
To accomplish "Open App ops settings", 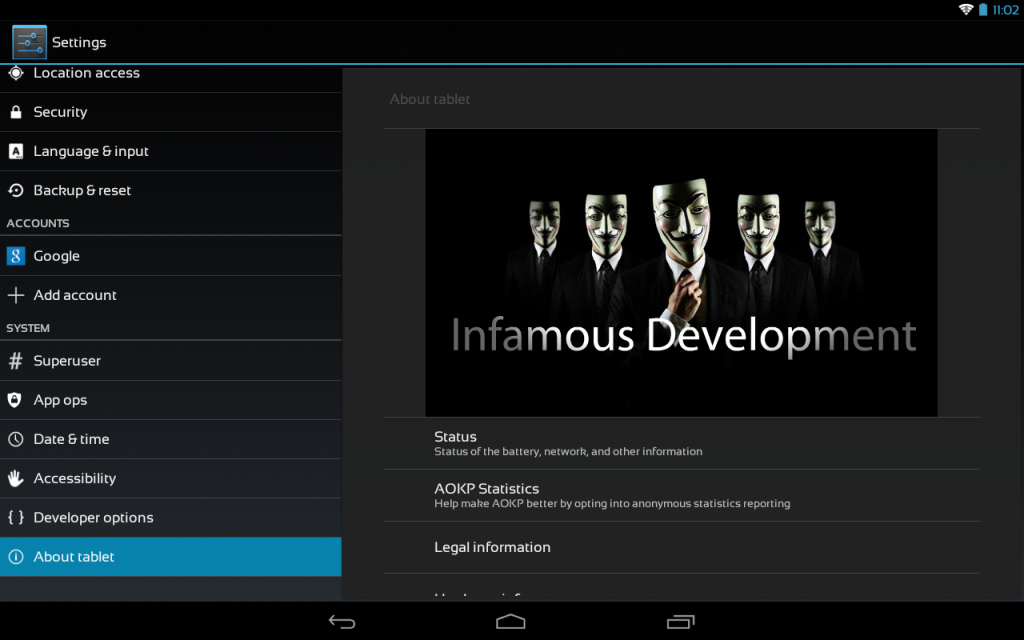I will pos(170,400).
